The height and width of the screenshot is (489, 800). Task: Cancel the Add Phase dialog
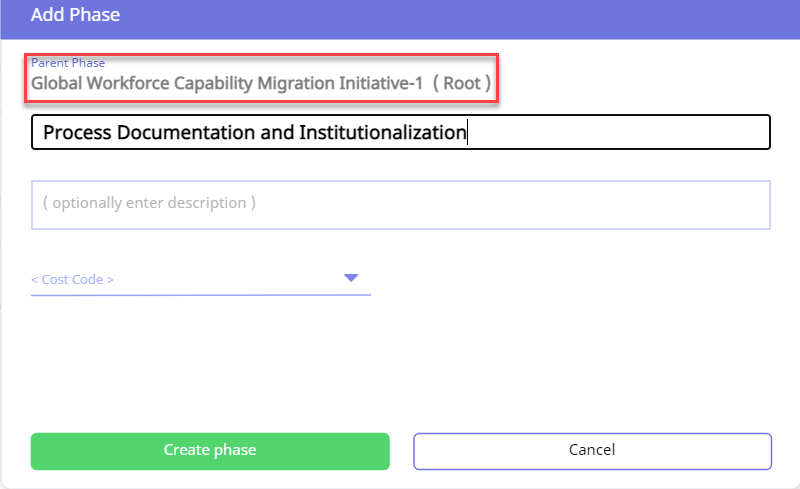tap(592, 451)
